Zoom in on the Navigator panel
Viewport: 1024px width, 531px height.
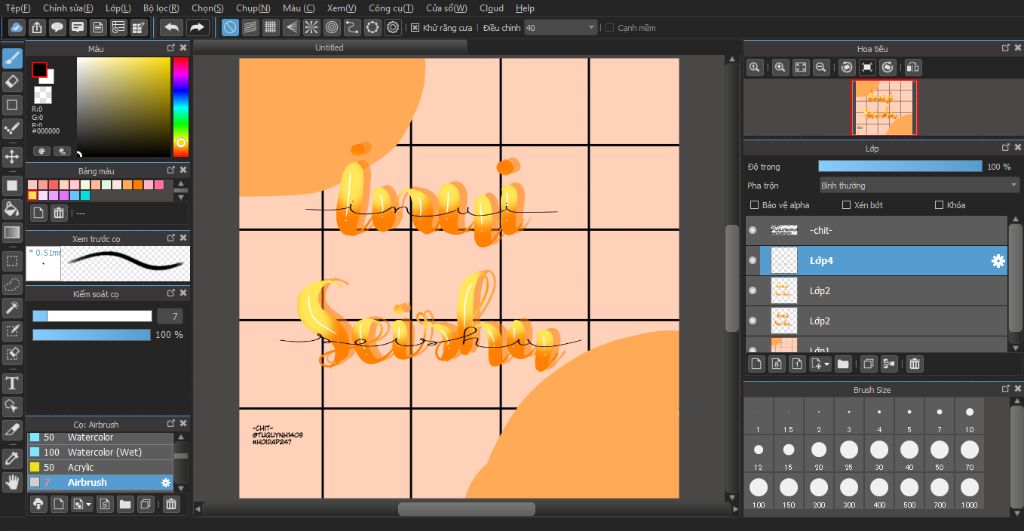pyautogui.click(x=780, y=67)
